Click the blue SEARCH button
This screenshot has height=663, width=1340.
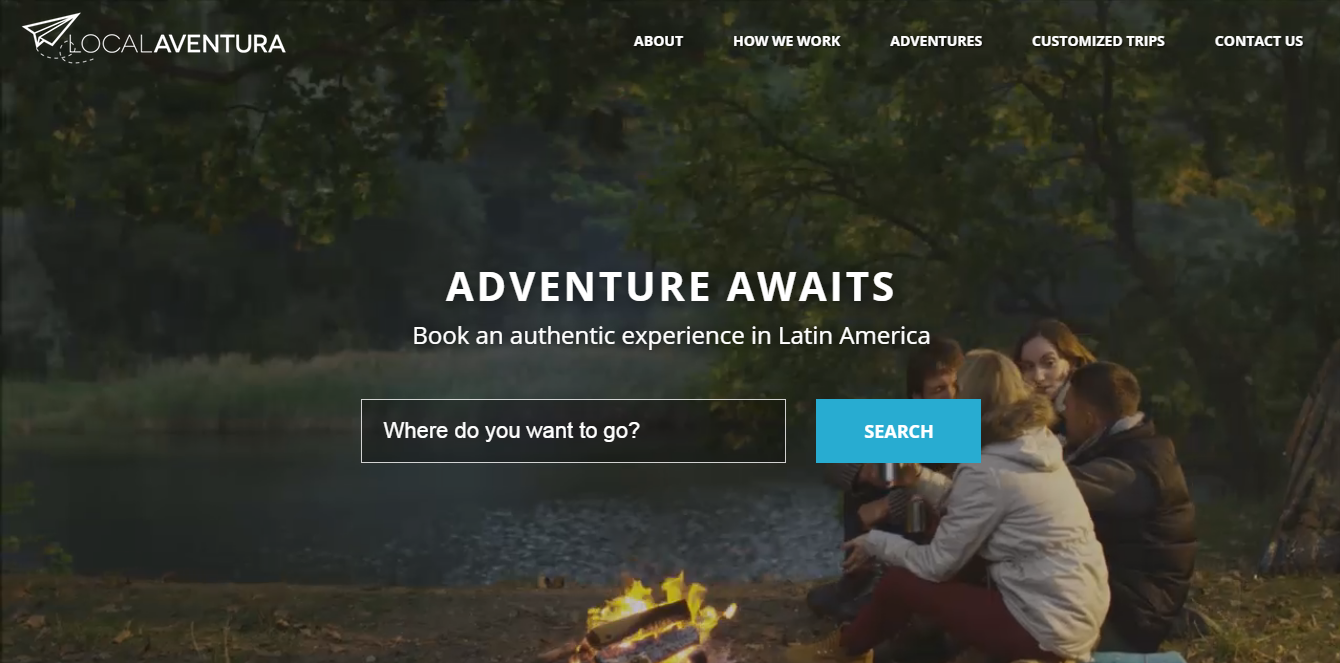(x=898, y=431)
